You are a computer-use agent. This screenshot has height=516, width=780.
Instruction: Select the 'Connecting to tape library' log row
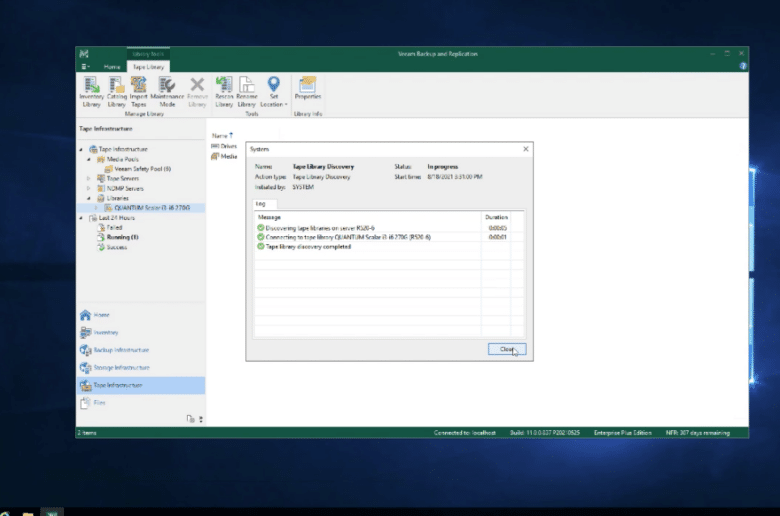[389, 237]
